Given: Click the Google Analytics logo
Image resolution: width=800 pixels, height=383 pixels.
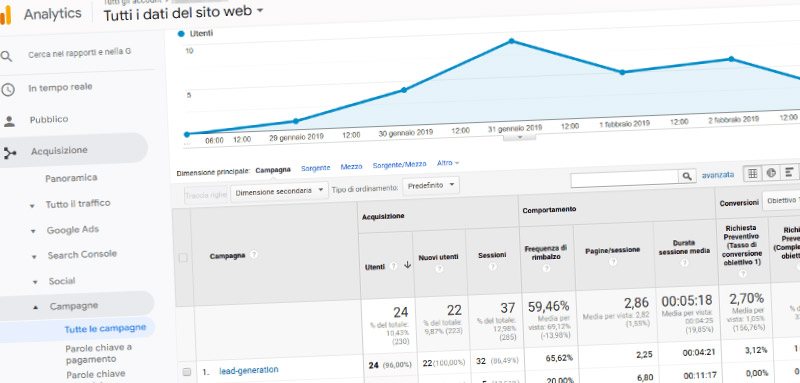Looking at the screenshot, I should click(5, 15).
